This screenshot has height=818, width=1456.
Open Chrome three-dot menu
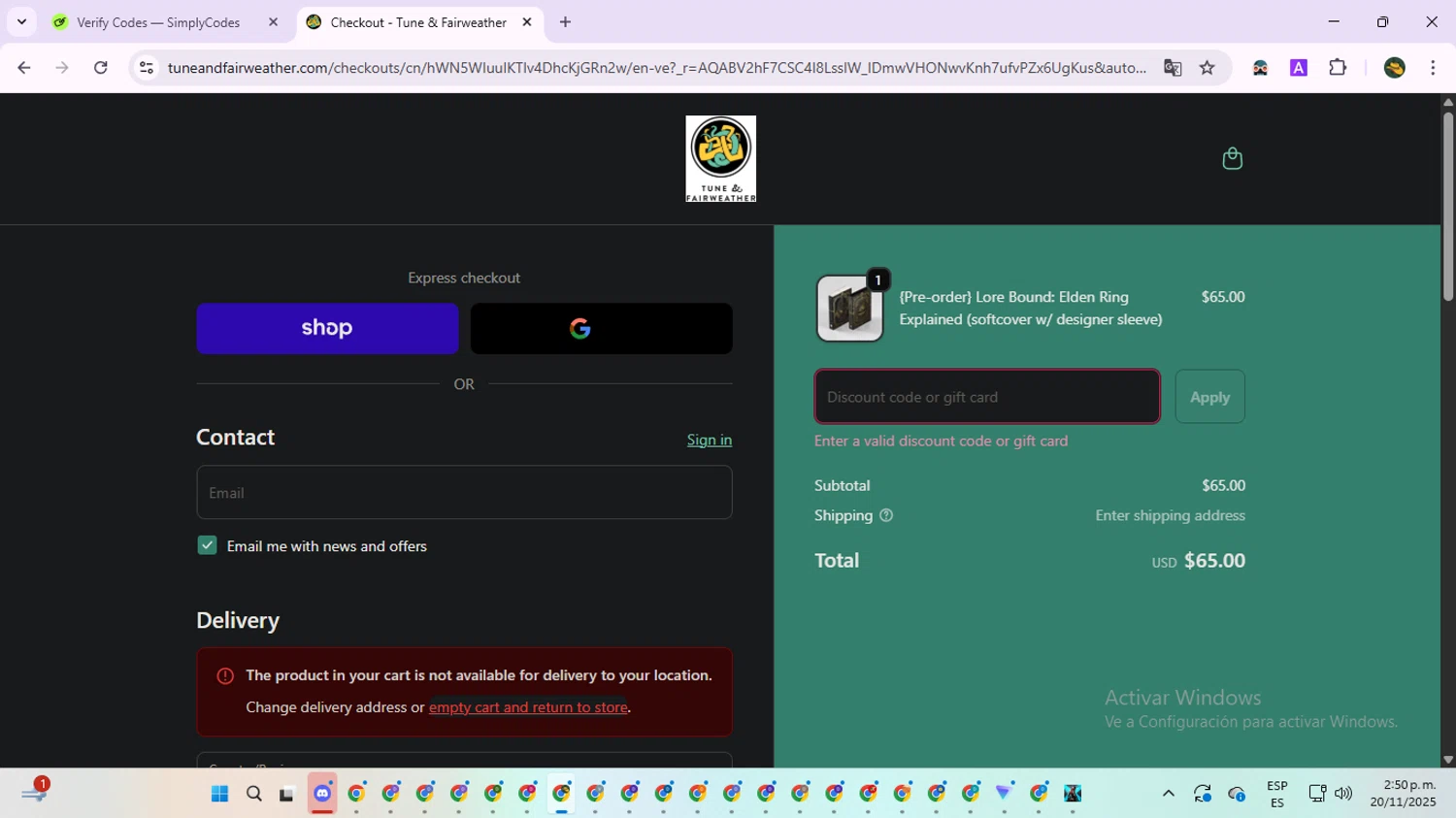click(1433, 68)
